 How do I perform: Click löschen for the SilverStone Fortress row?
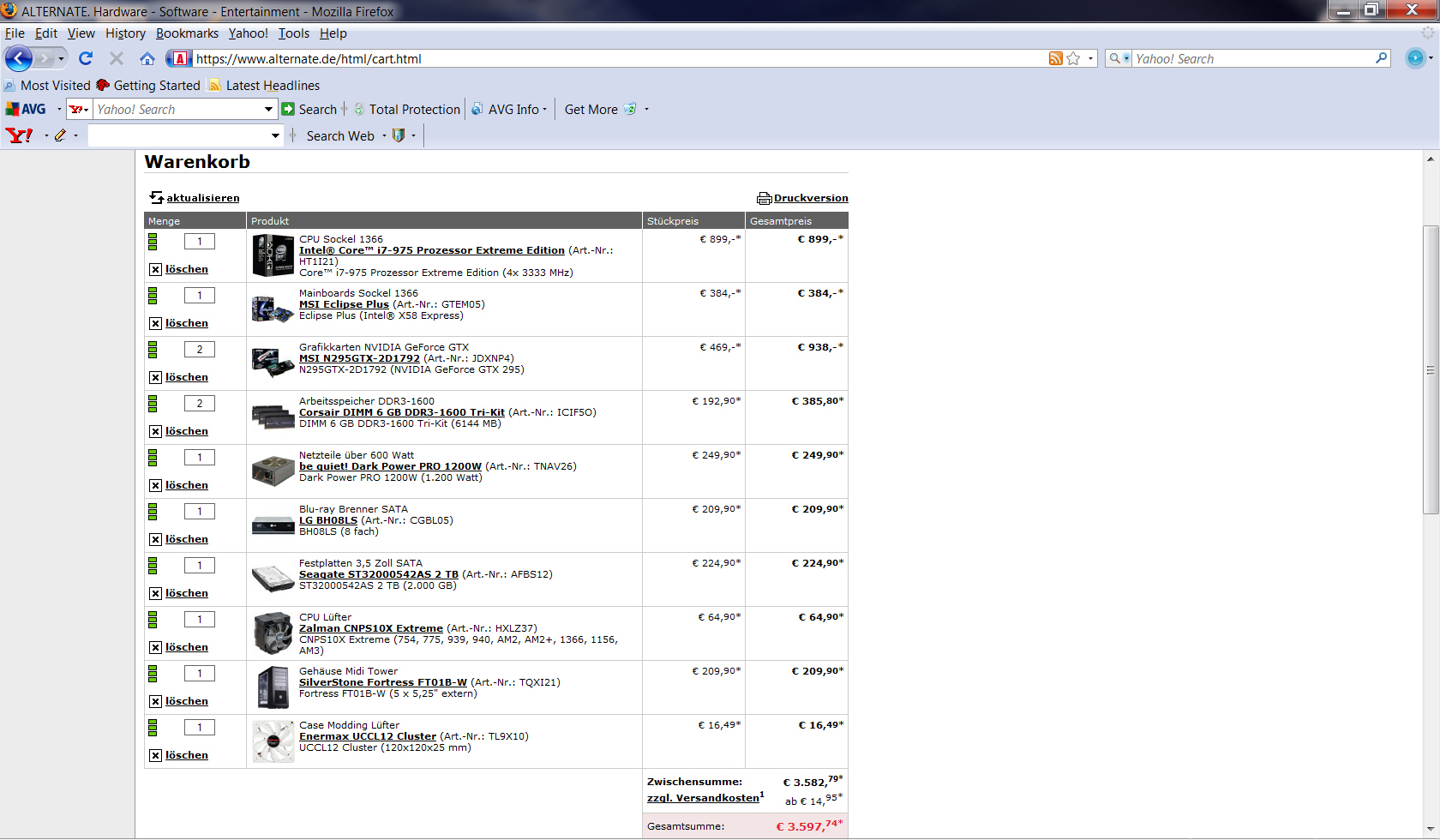187,701
